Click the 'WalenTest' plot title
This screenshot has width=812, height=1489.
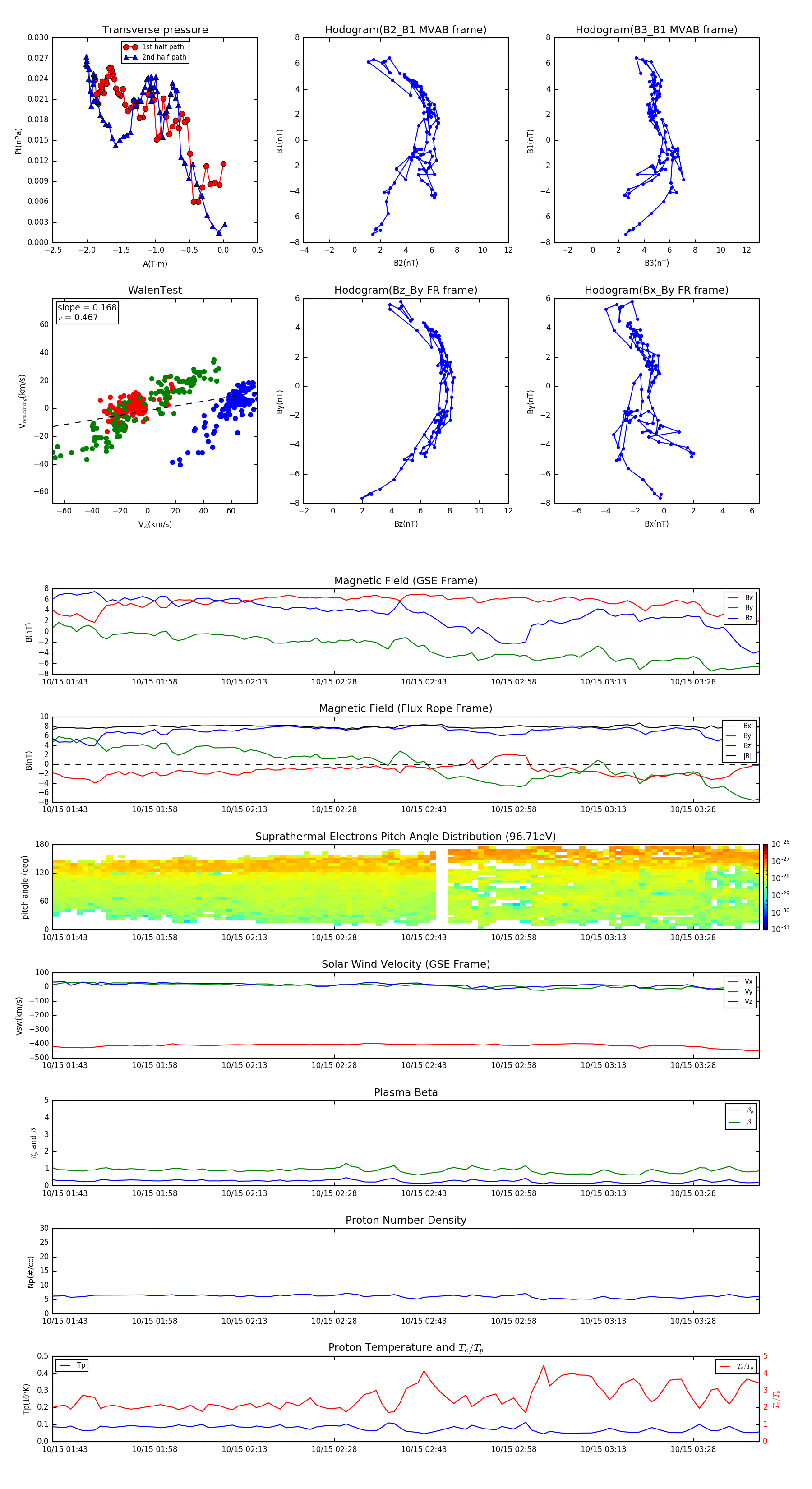155,290
